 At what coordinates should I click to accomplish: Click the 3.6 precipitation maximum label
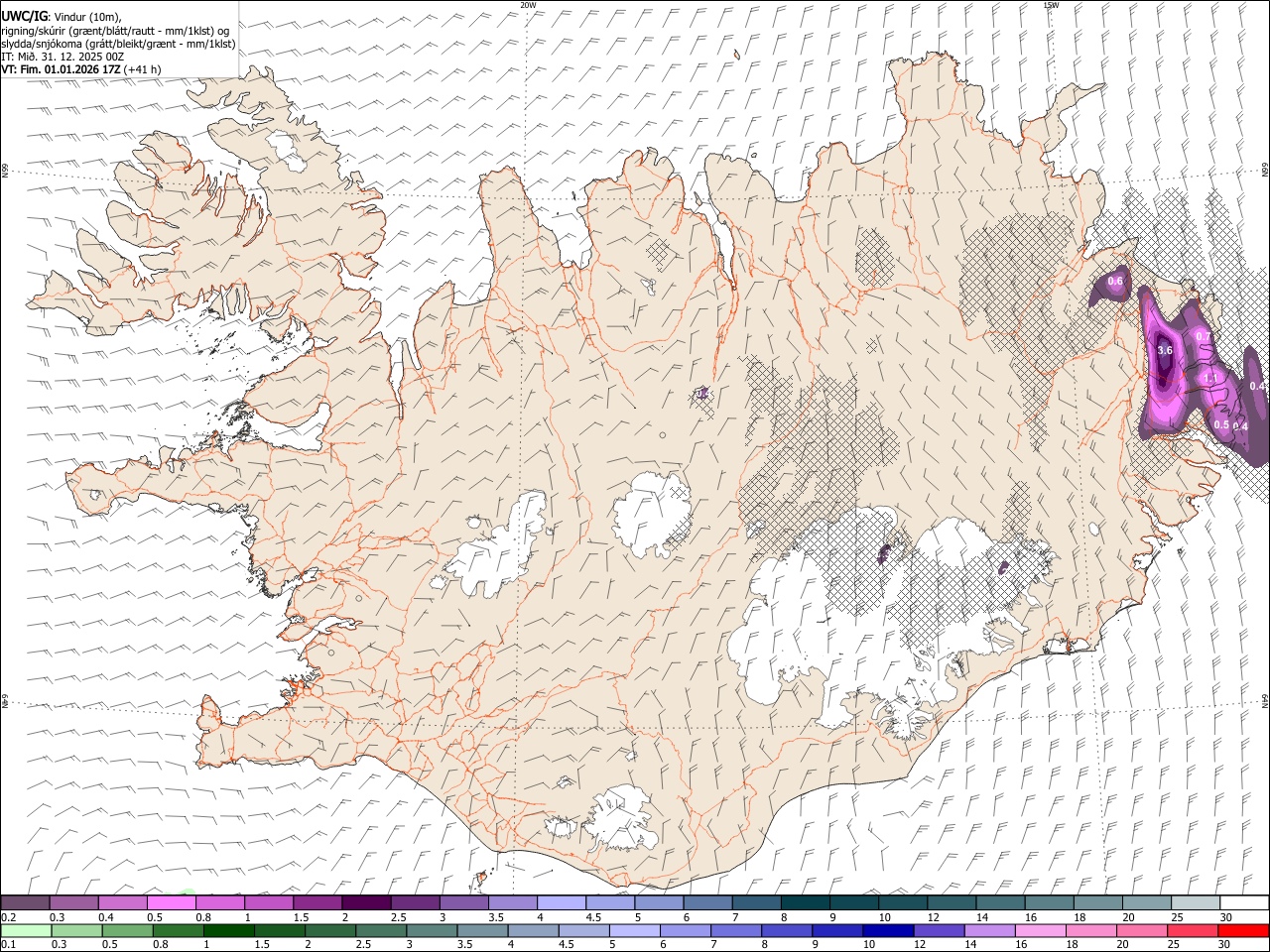tap(1165, 351)
